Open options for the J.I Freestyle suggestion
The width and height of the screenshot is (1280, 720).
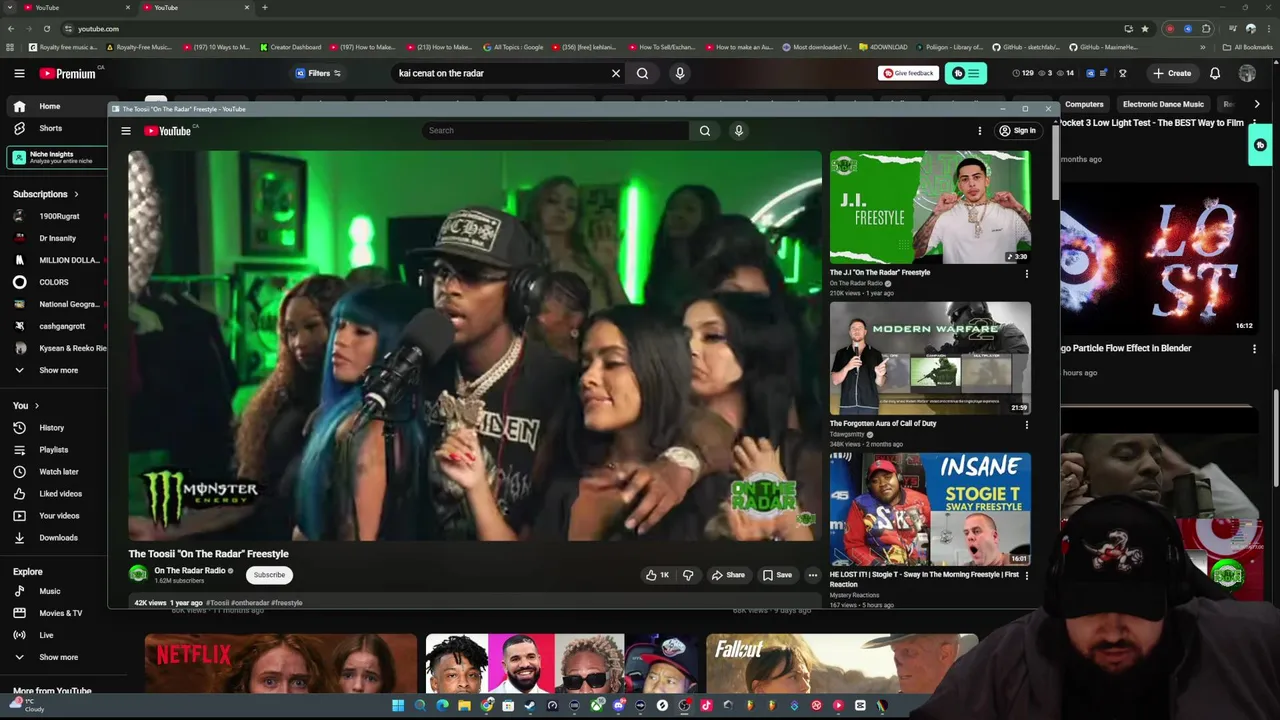[x=1026, y=274]
